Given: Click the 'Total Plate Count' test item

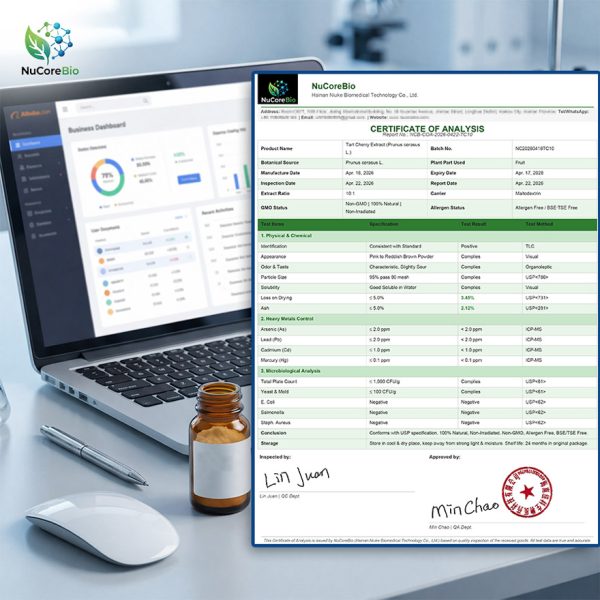Looking at the screenshot, I should point(279,382).
